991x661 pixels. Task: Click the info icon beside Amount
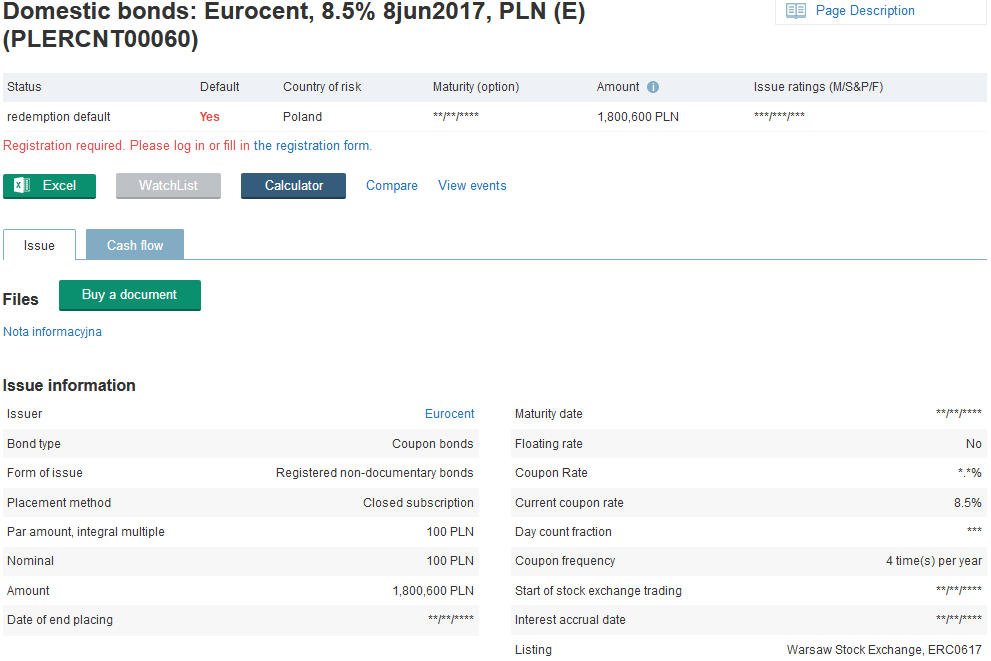tap(653, 87)
